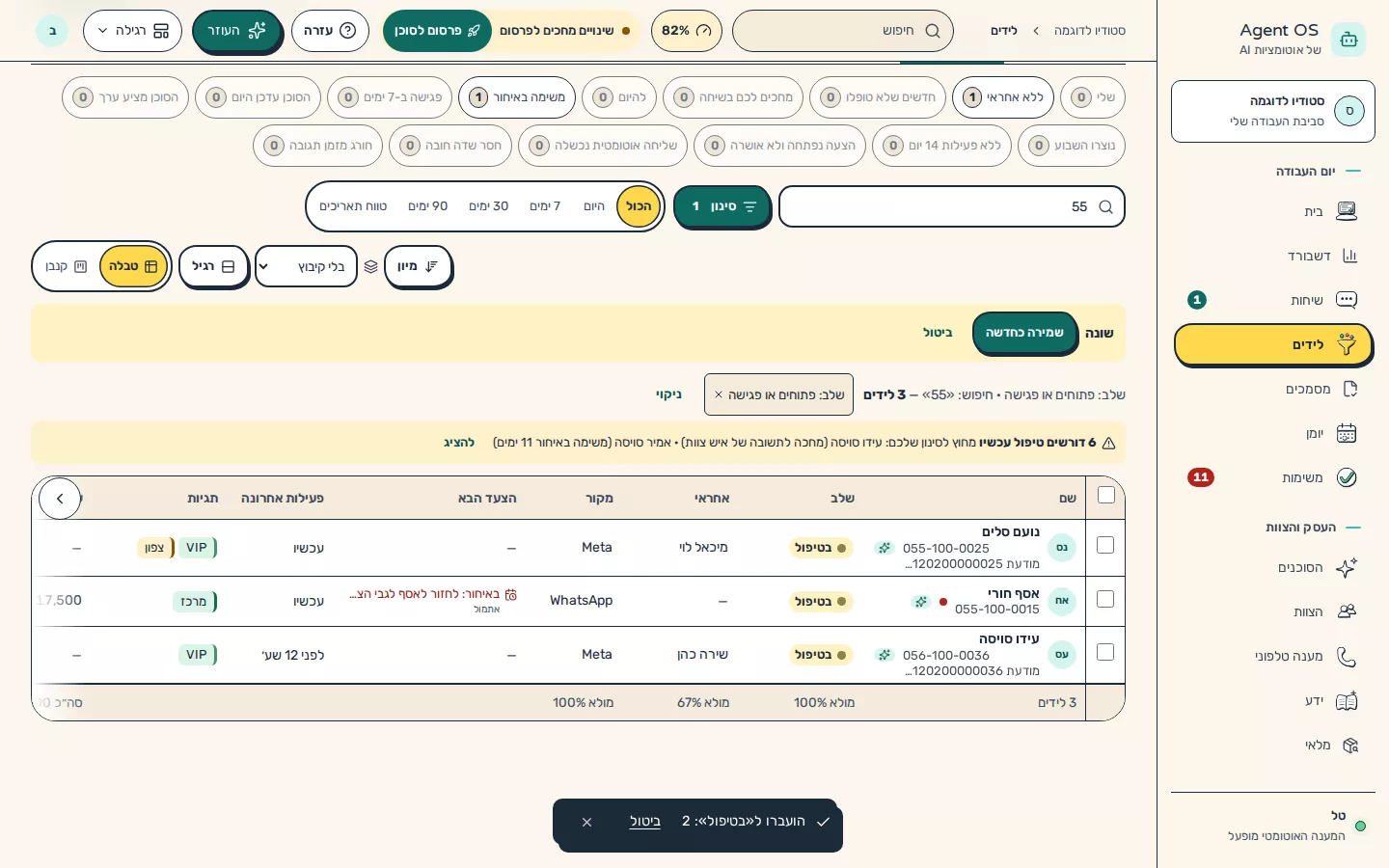Open הסוכנים sparkle icon in sidebar

[1347, 567]
